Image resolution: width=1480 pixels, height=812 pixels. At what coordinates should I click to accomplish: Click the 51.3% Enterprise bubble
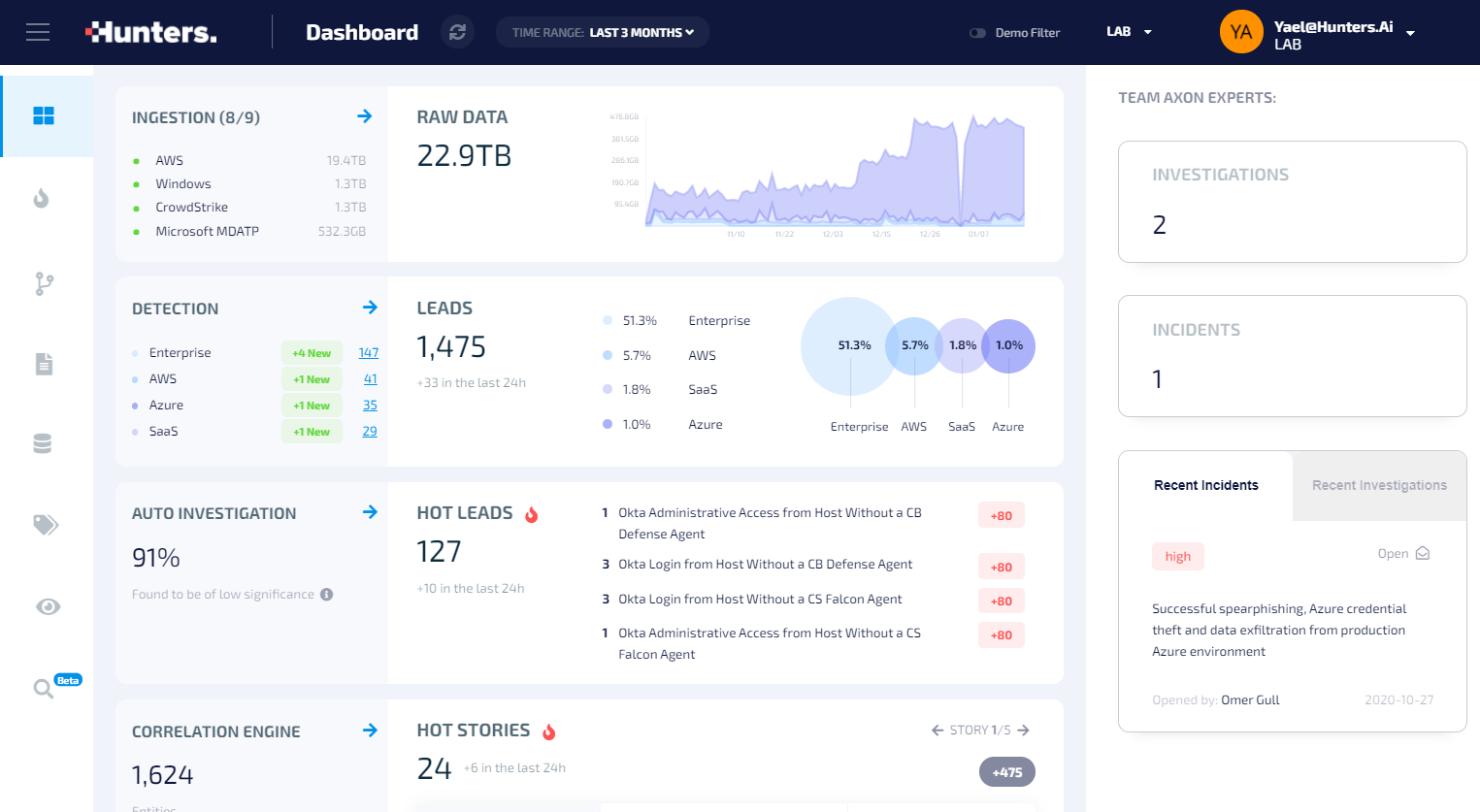(849, 345)
